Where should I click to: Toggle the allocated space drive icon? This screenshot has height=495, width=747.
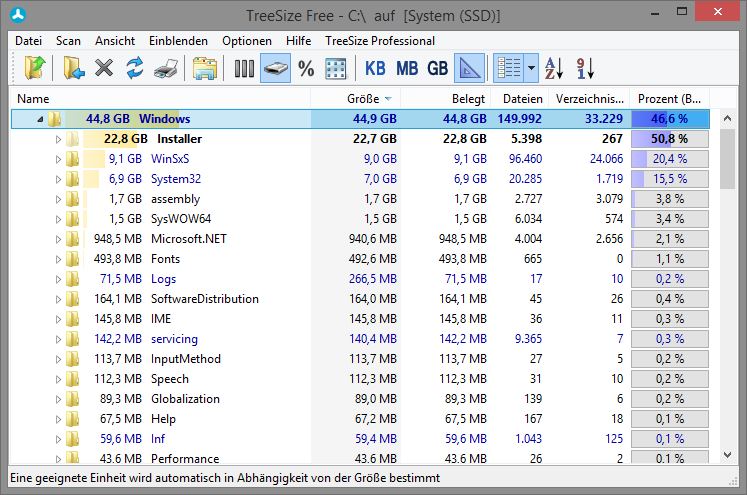coord(275,68)
